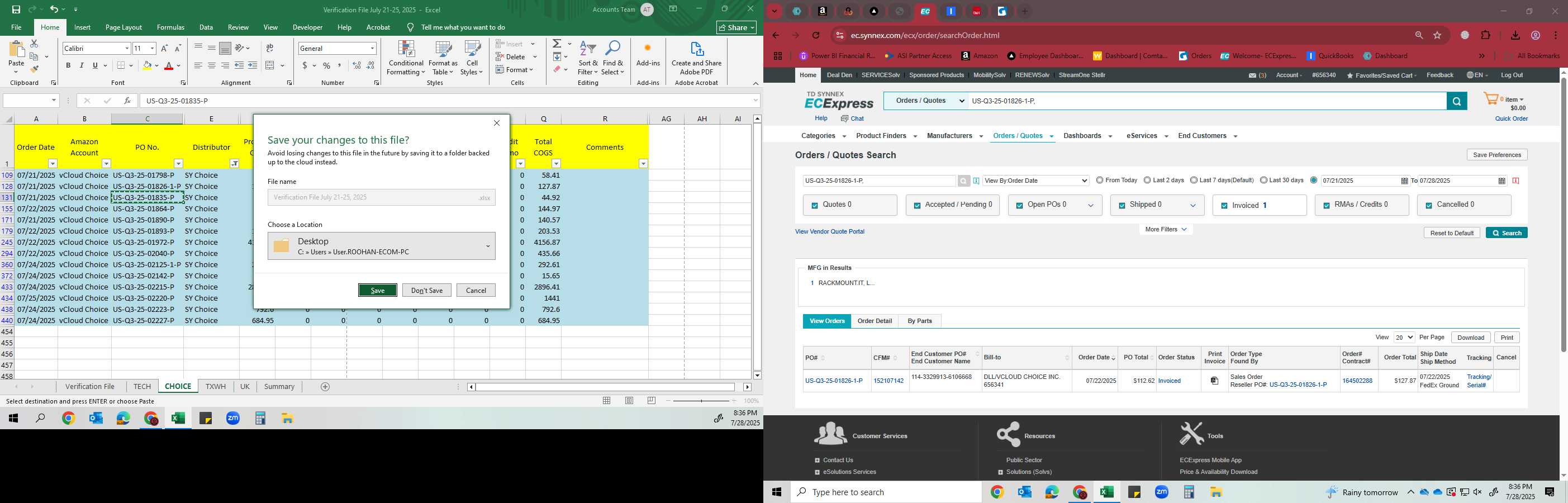Open the calendar icon beside 07/21/2025

(1404, 181)
